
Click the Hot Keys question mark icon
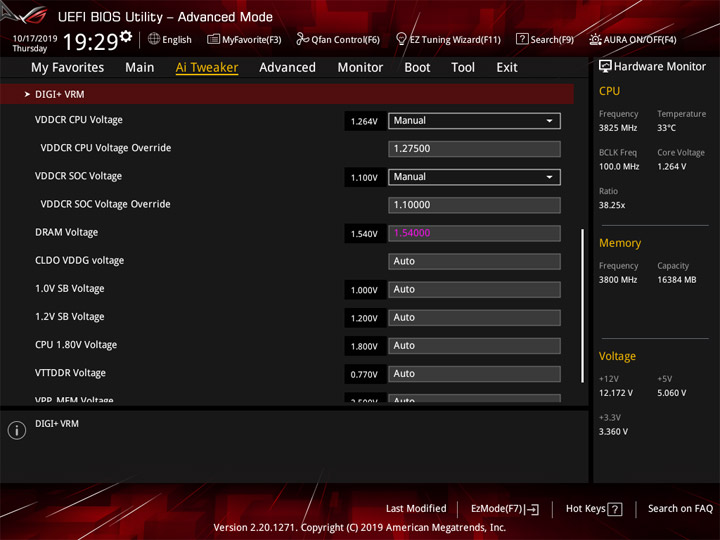tap(615, 509)
